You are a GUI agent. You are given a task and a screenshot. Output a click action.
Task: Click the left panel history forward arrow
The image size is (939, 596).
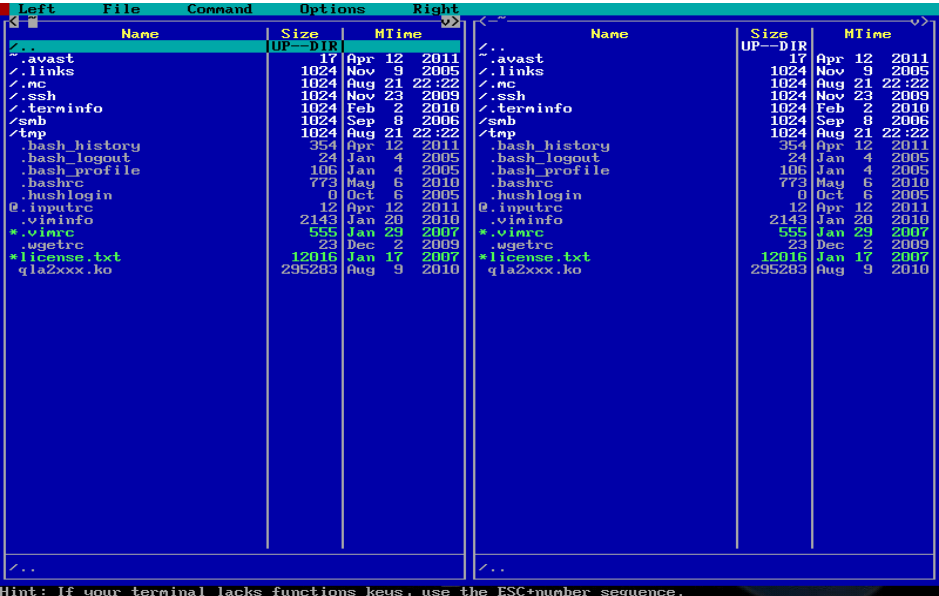pyautogui.click(x=455, y=20)
